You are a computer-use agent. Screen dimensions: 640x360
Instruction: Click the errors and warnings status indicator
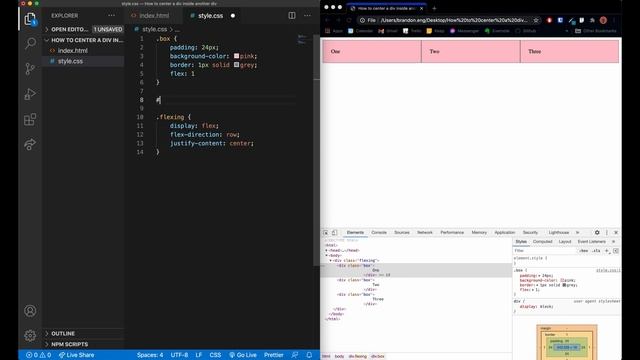tap(38, 355)
